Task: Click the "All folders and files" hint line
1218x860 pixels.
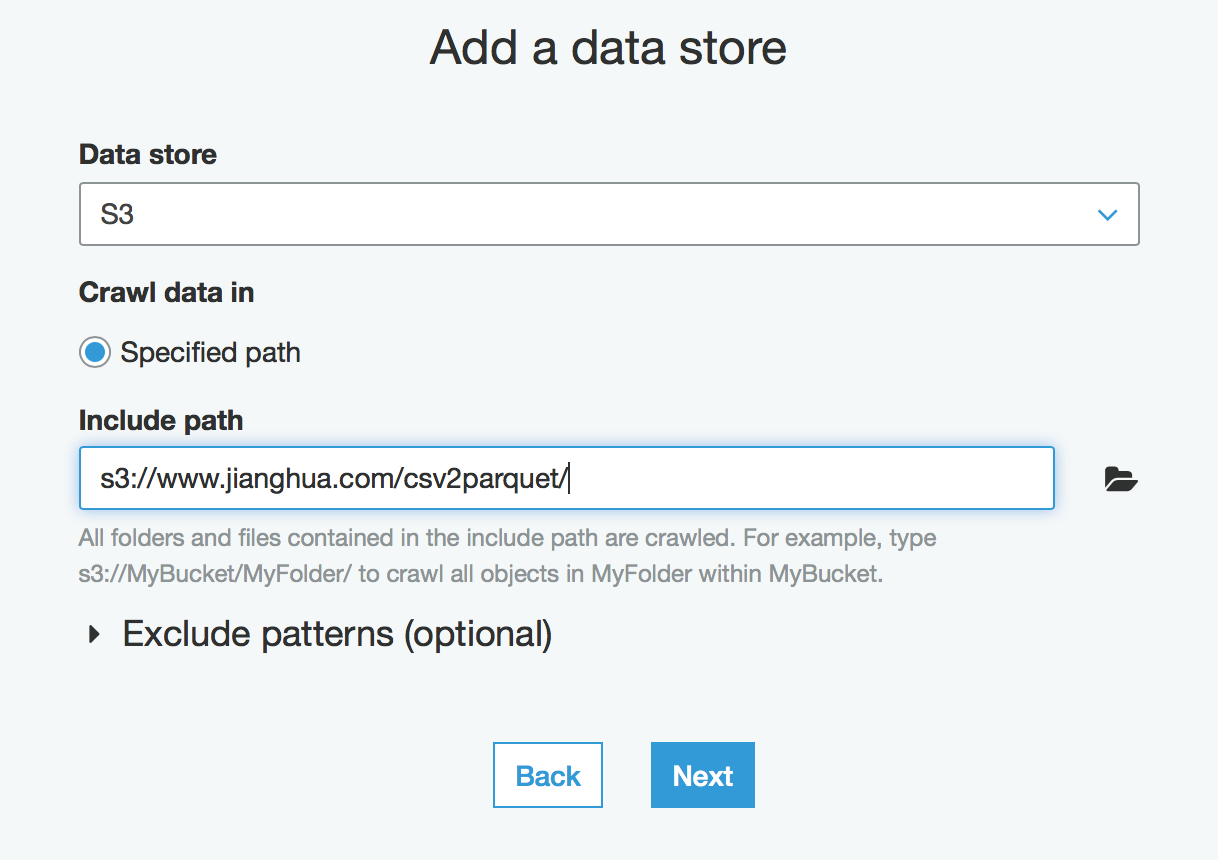Action: [507, 538]
